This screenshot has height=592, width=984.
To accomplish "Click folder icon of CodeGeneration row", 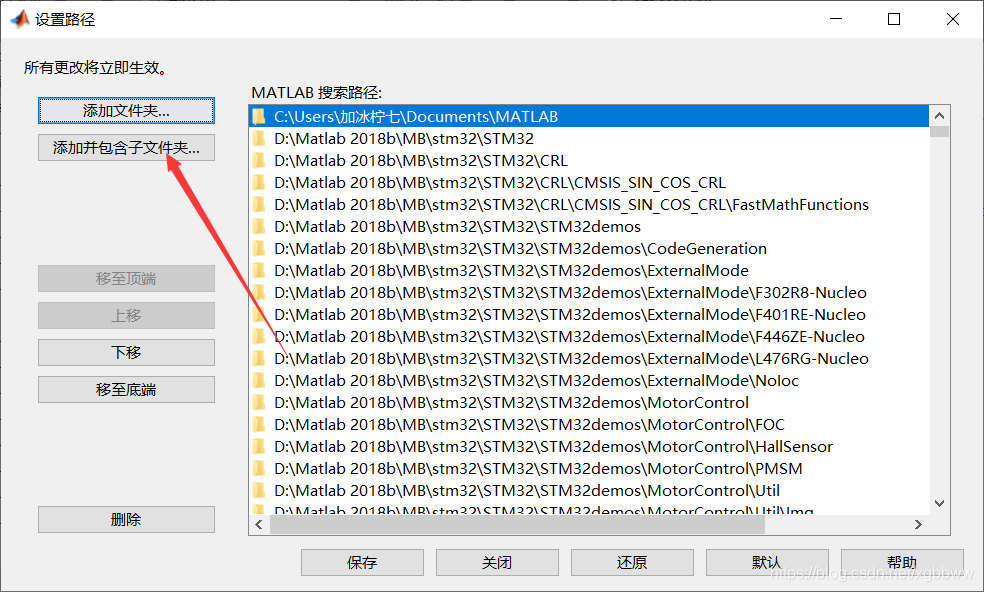I will pos(259,248).
